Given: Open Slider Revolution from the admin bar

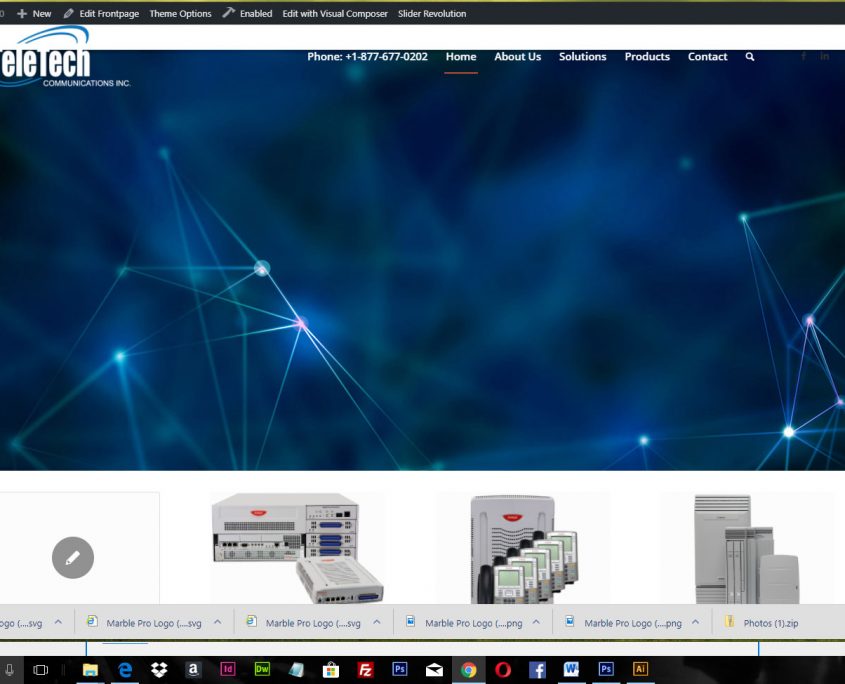Looking at the screenshot, I should [432, 14].
